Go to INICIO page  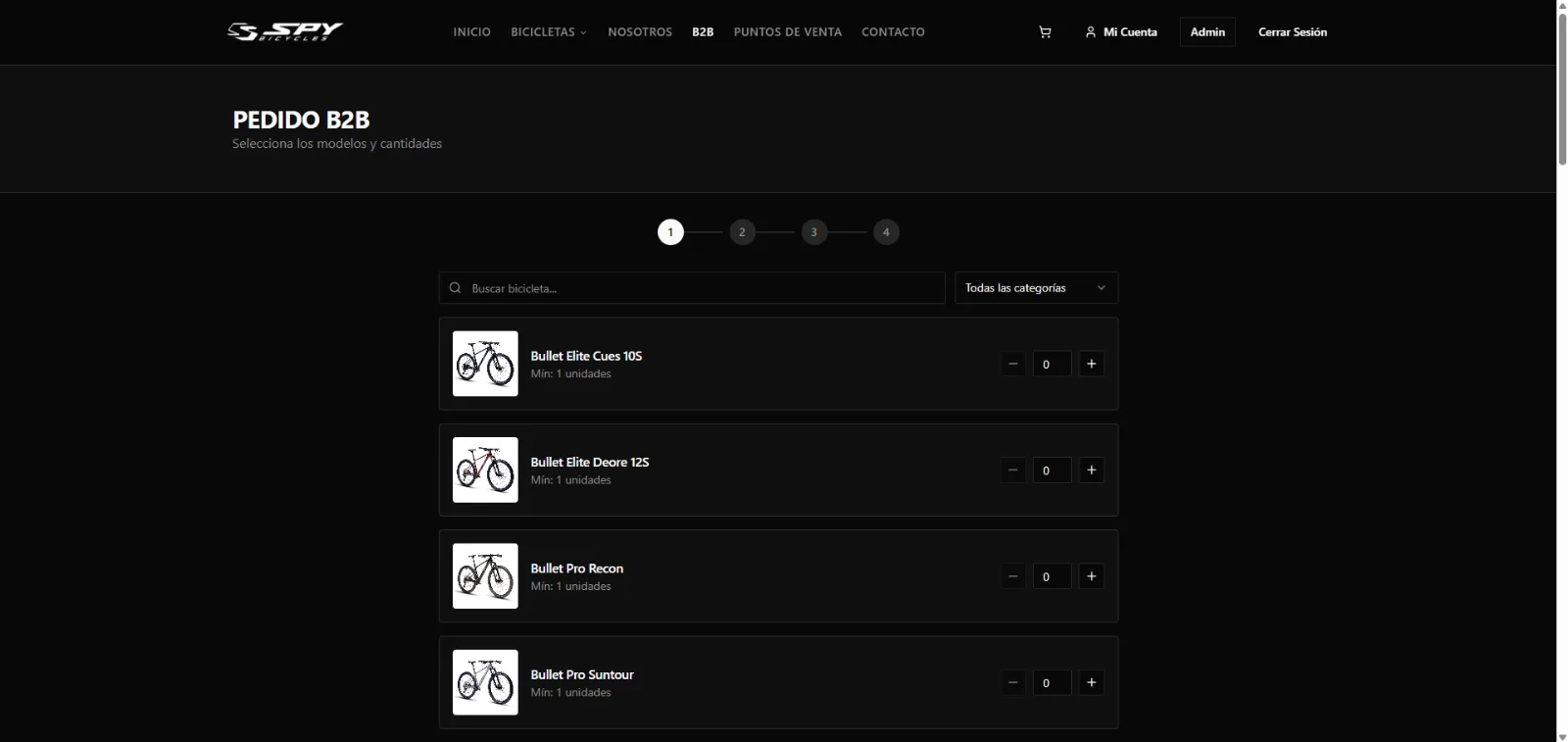(471, 32)
